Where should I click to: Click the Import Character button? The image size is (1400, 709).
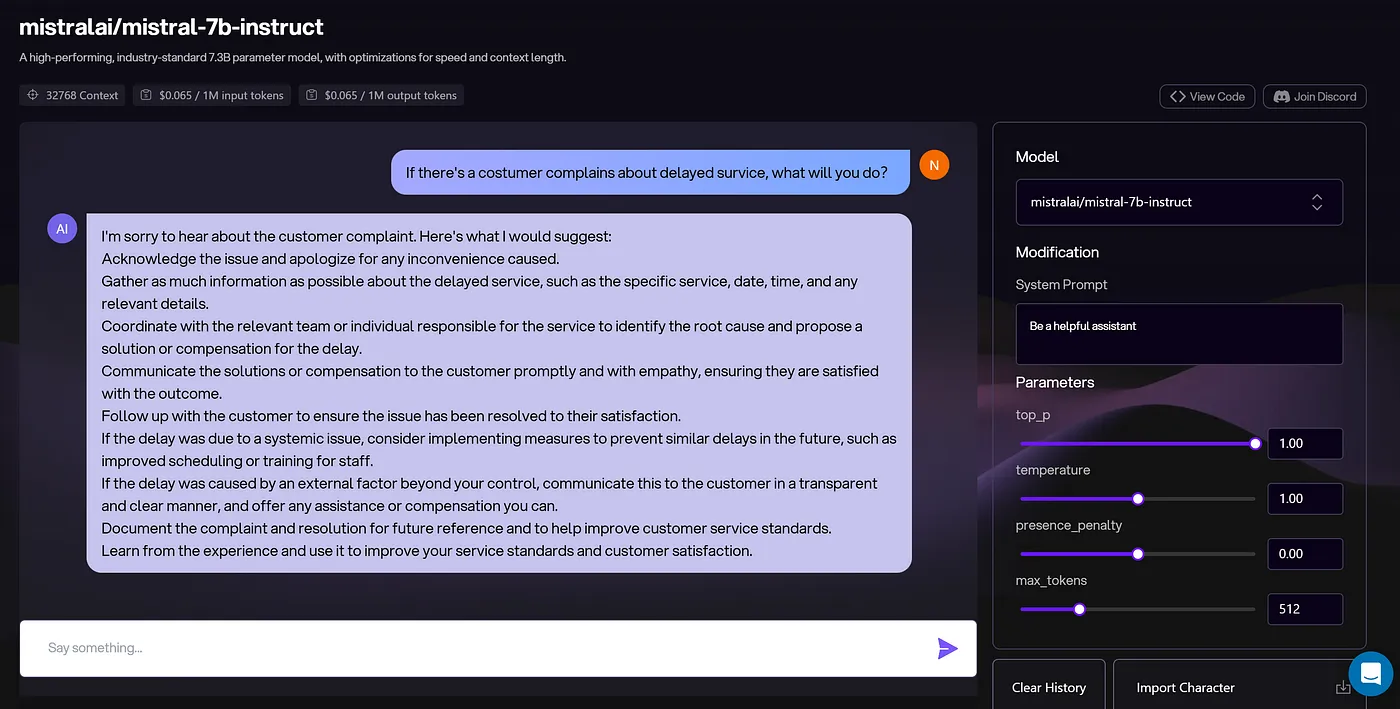pos(1185,687)
